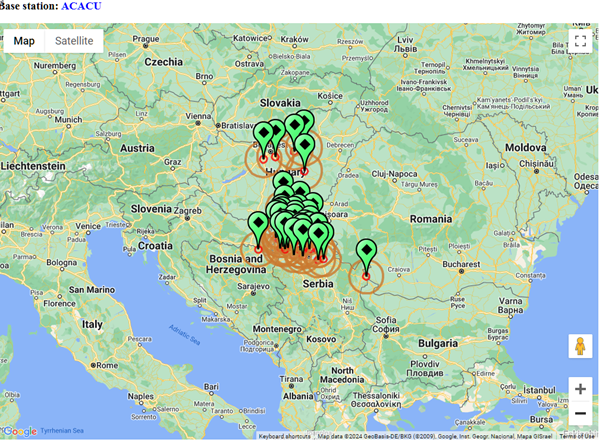Click the Venice city label
The height and width of the screenshot is (440, 600).
point(88,226)
